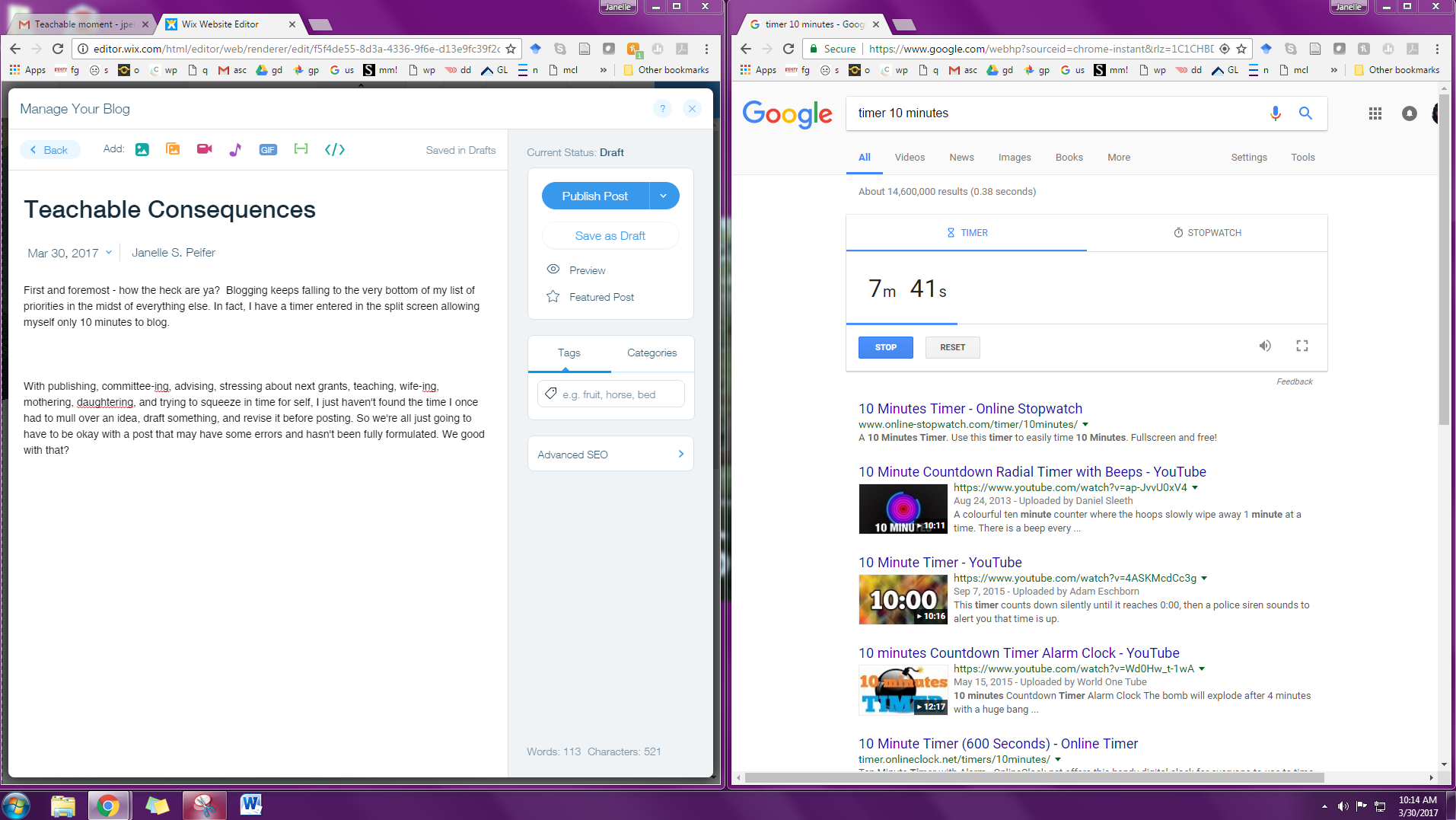This screenshot has width=1456, height=820.
Task: Open 10 Minute Countdown Radial Timer result
Action: coord(1032,472)
